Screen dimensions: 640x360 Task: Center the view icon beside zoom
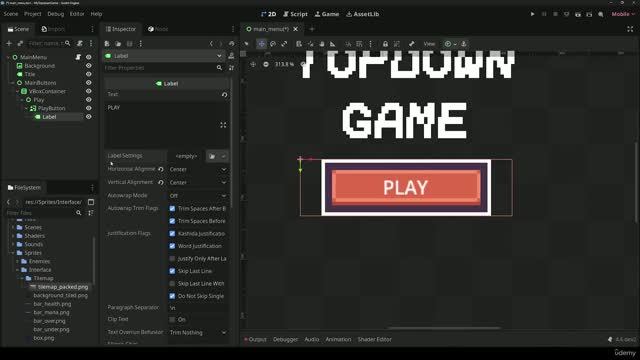253,64
